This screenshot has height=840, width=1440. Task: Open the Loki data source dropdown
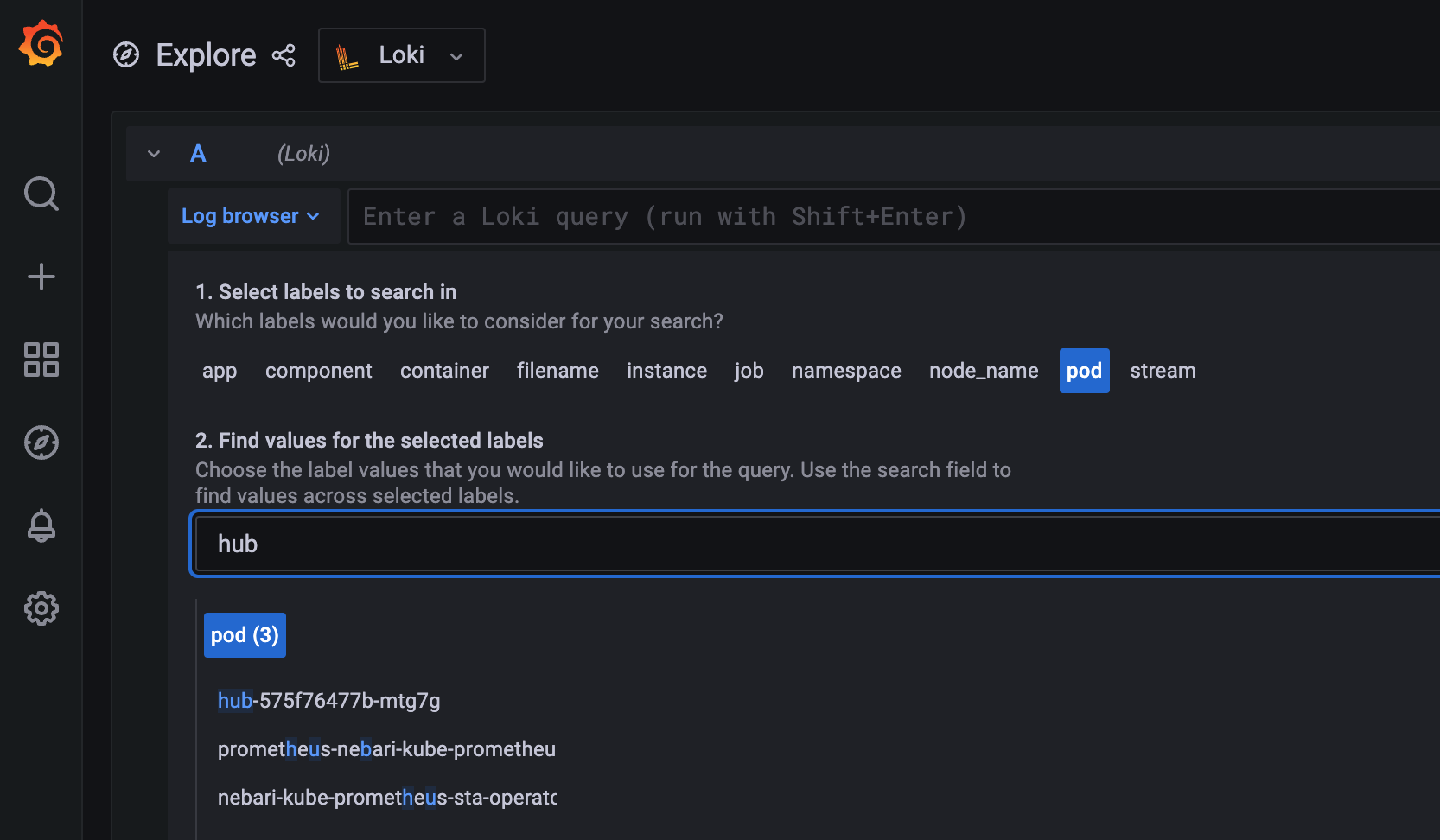click(402, 55)
